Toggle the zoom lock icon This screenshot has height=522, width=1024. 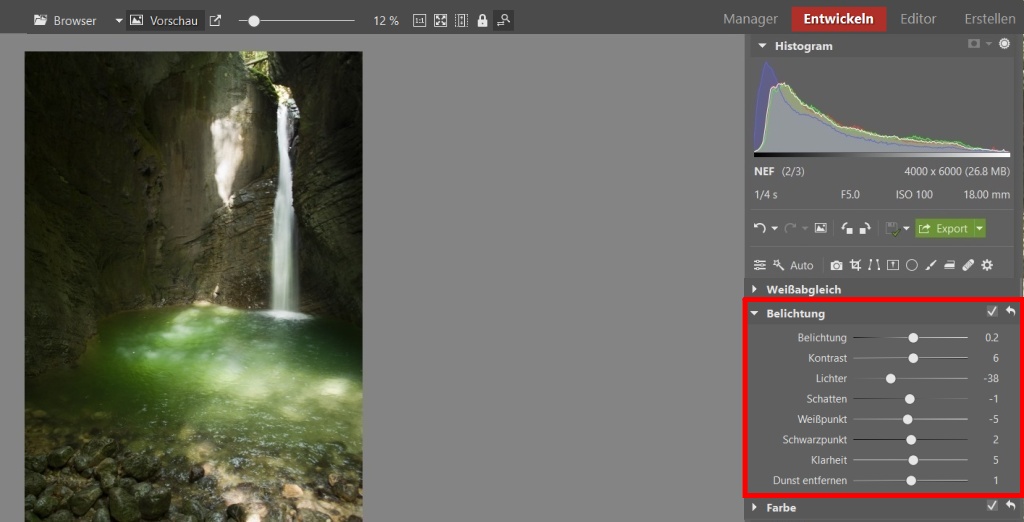pyautogui.click(x=482, y=20)
